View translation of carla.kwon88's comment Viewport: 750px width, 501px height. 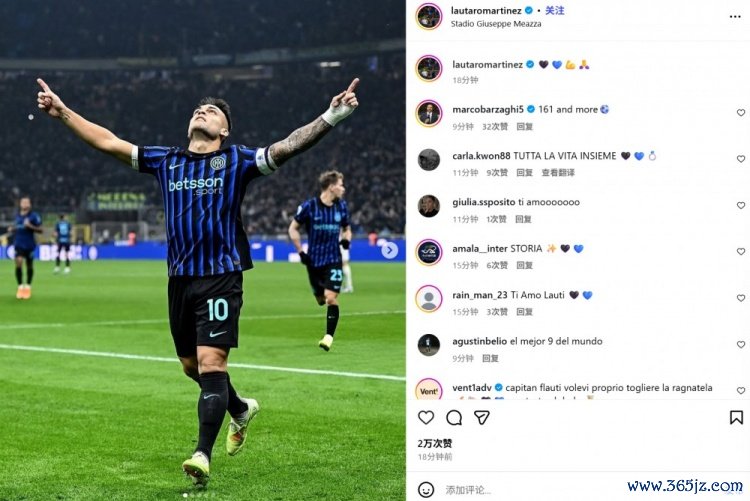click(558, 173)
